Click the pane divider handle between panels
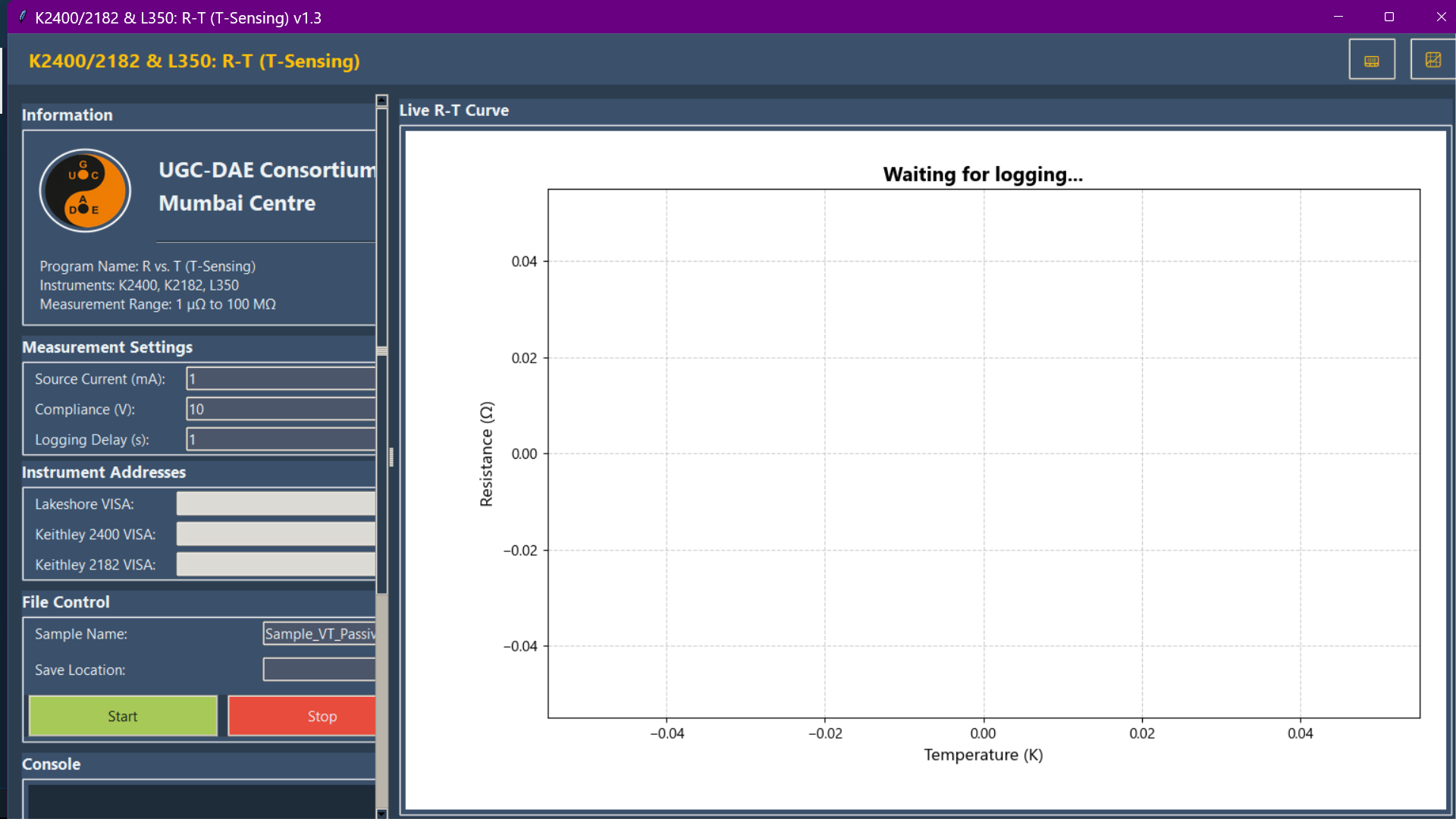 (x=391, y=457)
